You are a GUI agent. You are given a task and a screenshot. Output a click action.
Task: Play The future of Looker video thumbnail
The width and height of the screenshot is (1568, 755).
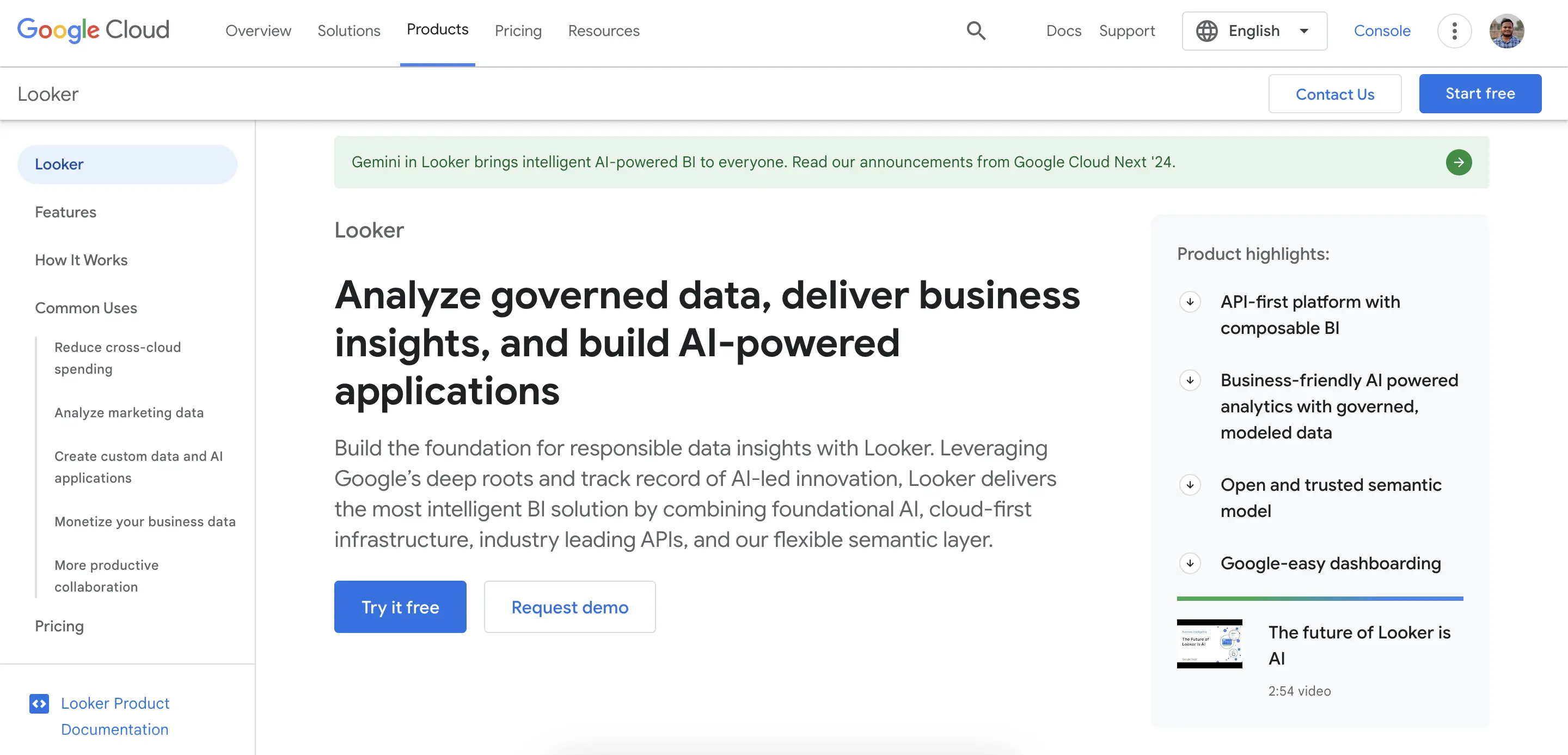tap(1209, 643)
